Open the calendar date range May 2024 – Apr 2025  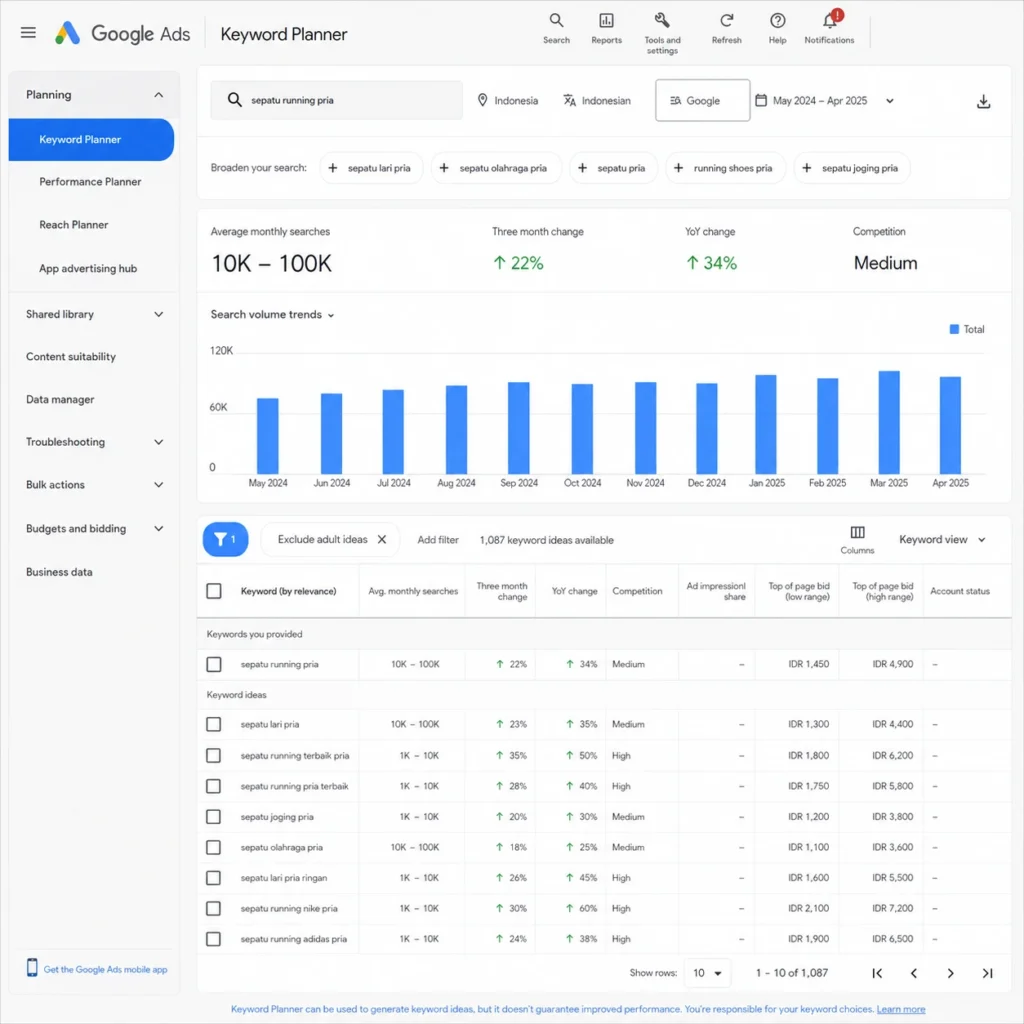[824, 101]
